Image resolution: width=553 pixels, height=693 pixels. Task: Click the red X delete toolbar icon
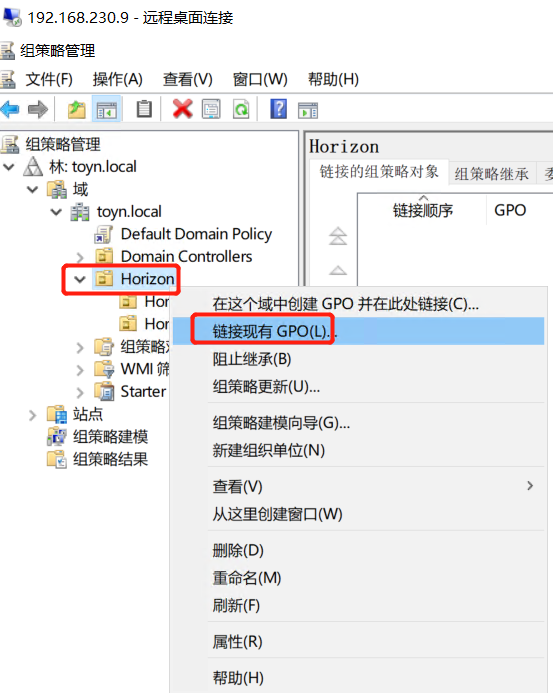point(183,109)
